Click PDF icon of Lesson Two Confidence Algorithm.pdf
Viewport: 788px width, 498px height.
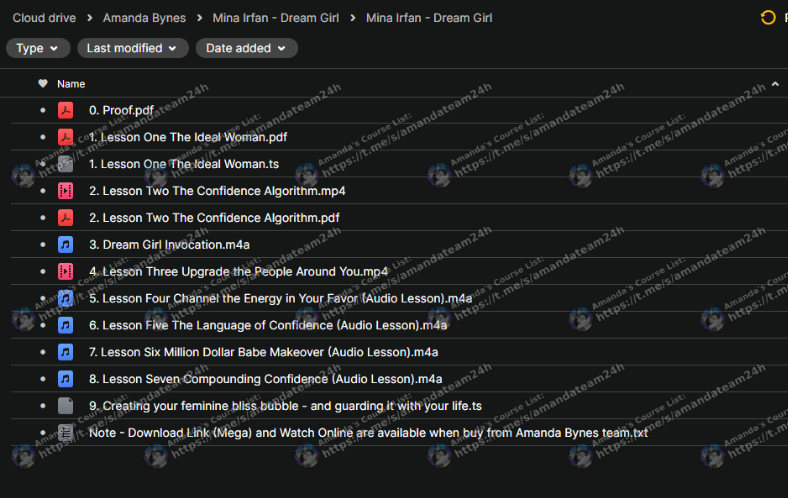click(x=65, y=218)
